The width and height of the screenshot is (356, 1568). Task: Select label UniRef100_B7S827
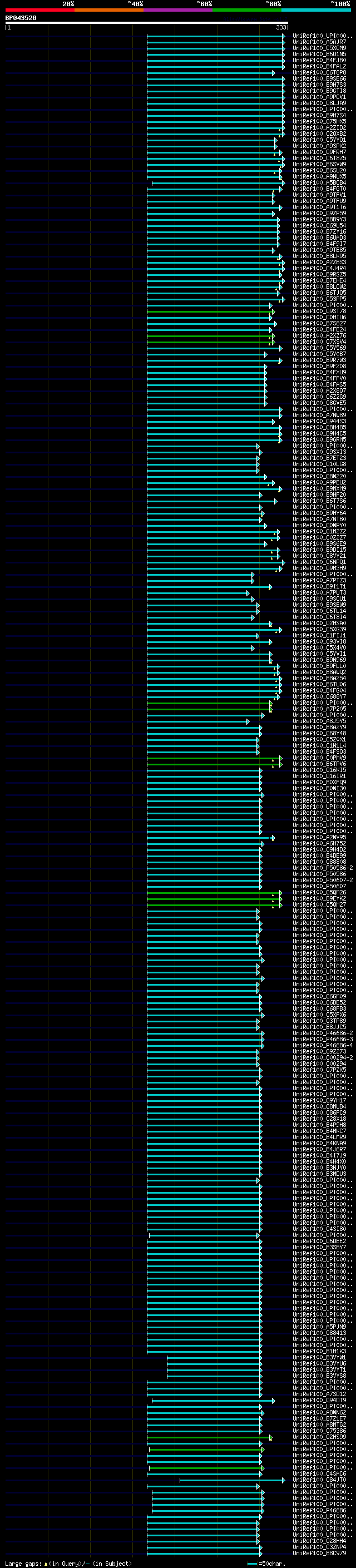click(x=319, y=324)
